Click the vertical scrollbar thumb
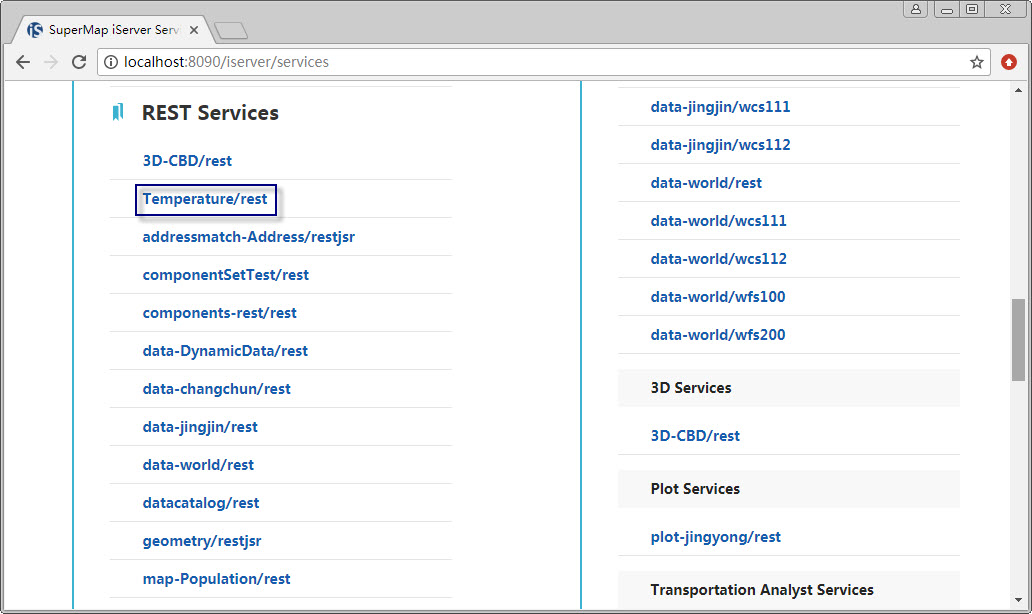Viewport: 1032px width, 614px height. [1018, 340]
